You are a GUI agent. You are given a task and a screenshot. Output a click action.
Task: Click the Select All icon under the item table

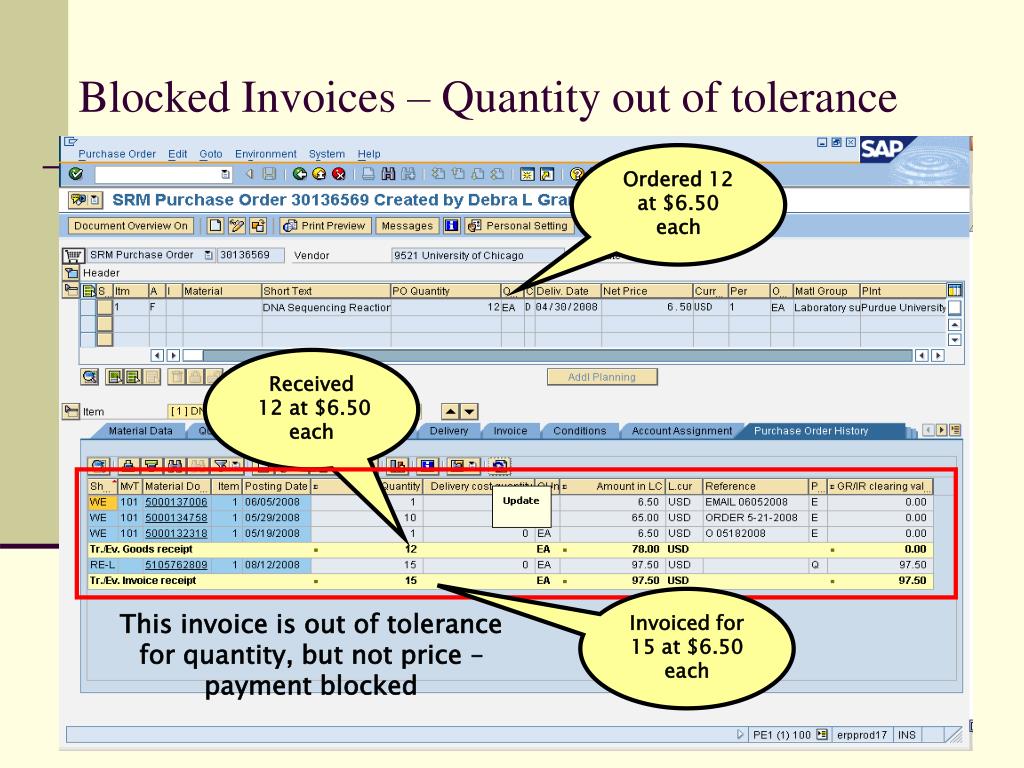(115, 377)
